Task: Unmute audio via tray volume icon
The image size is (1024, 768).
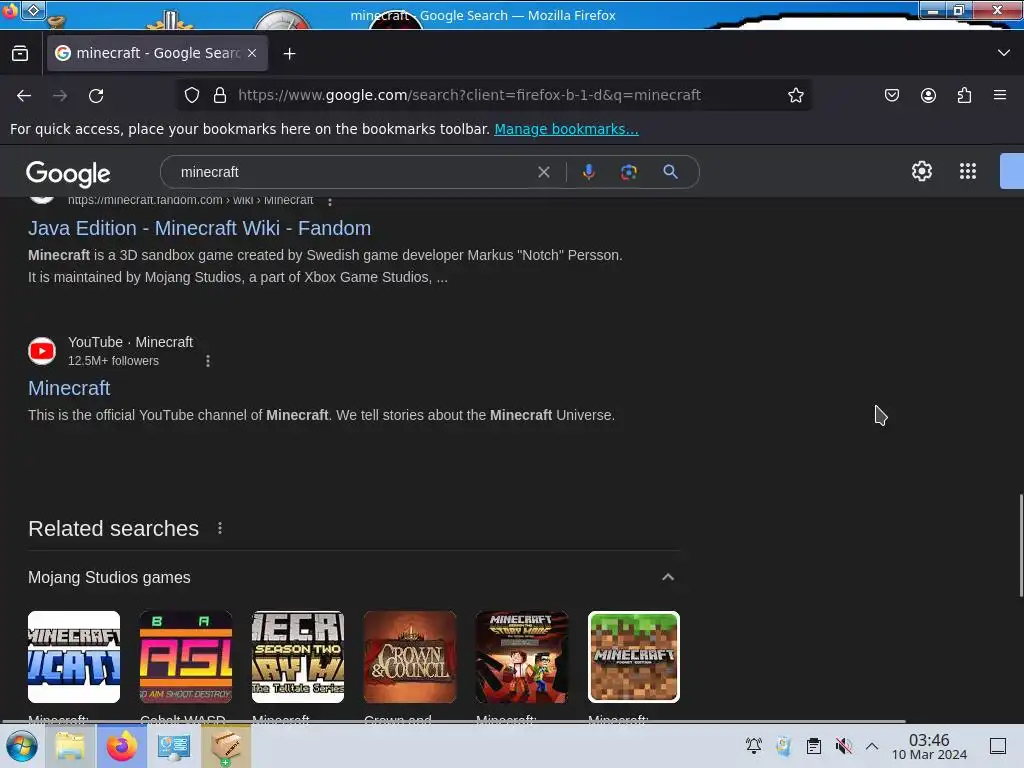Action: pos(843,746)
